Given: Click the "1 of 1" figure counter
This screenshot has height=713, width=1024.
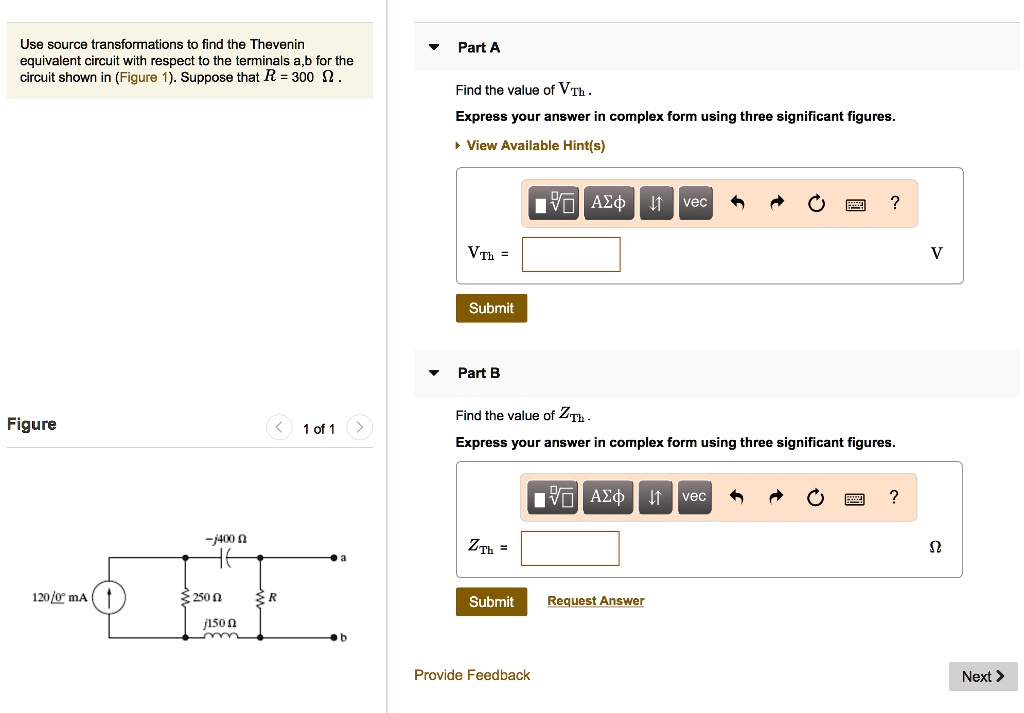Looking at the screenshot, I should coord(319,429).
